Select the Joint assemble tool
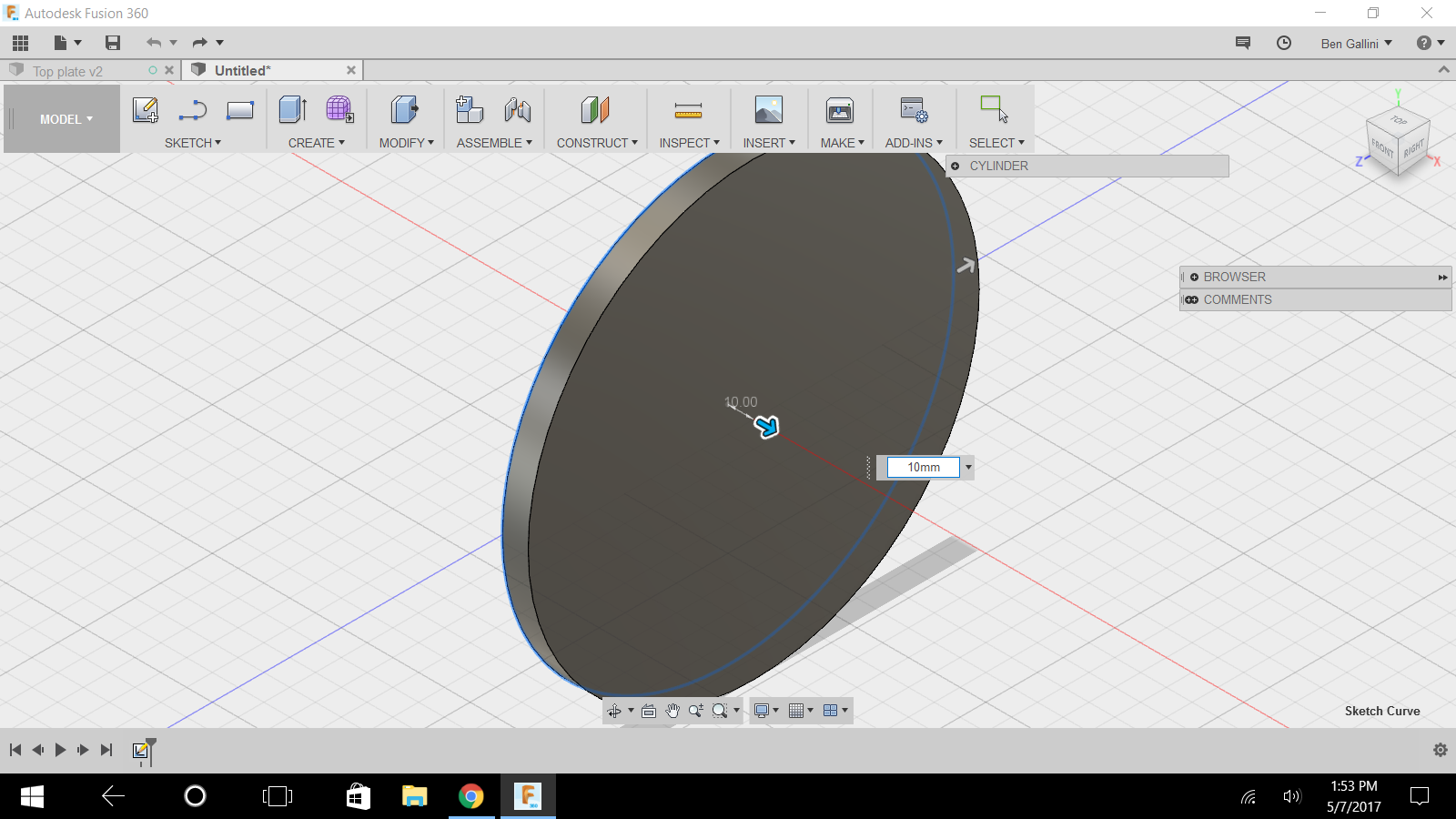 point(518,110)
